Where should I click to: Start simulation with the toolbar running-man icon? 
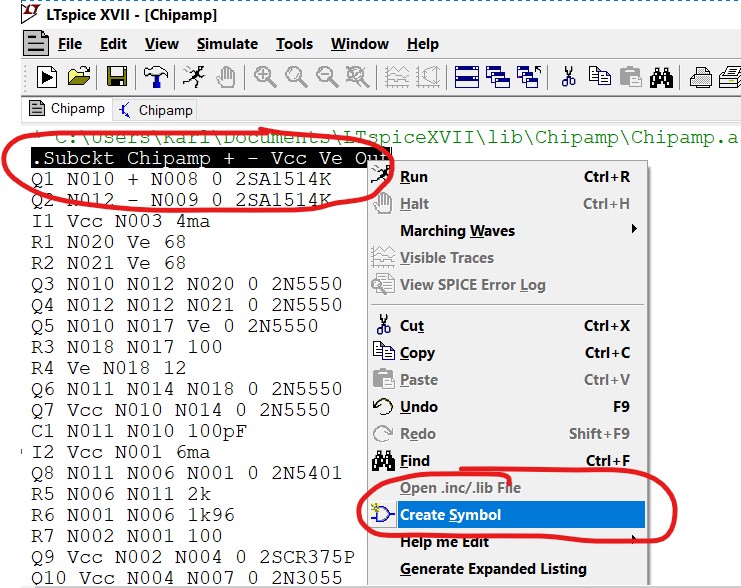tap(194, 77)
